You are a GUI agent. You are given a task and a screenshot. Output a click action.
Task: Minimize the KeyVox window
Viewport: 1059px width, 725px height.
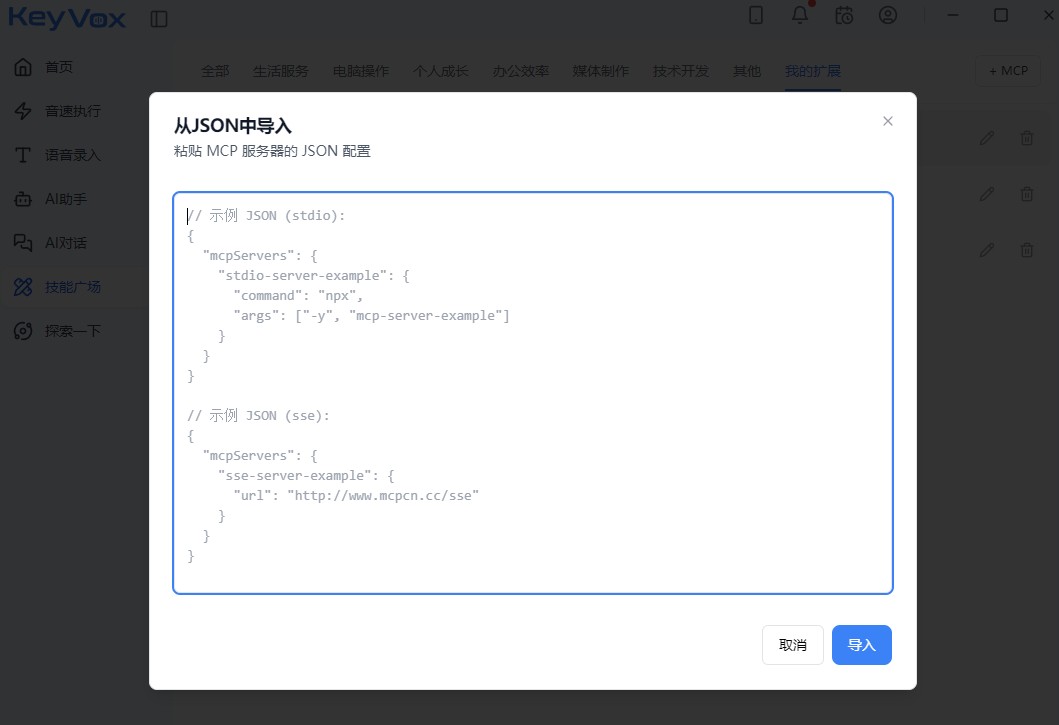[x=952, y=15]
